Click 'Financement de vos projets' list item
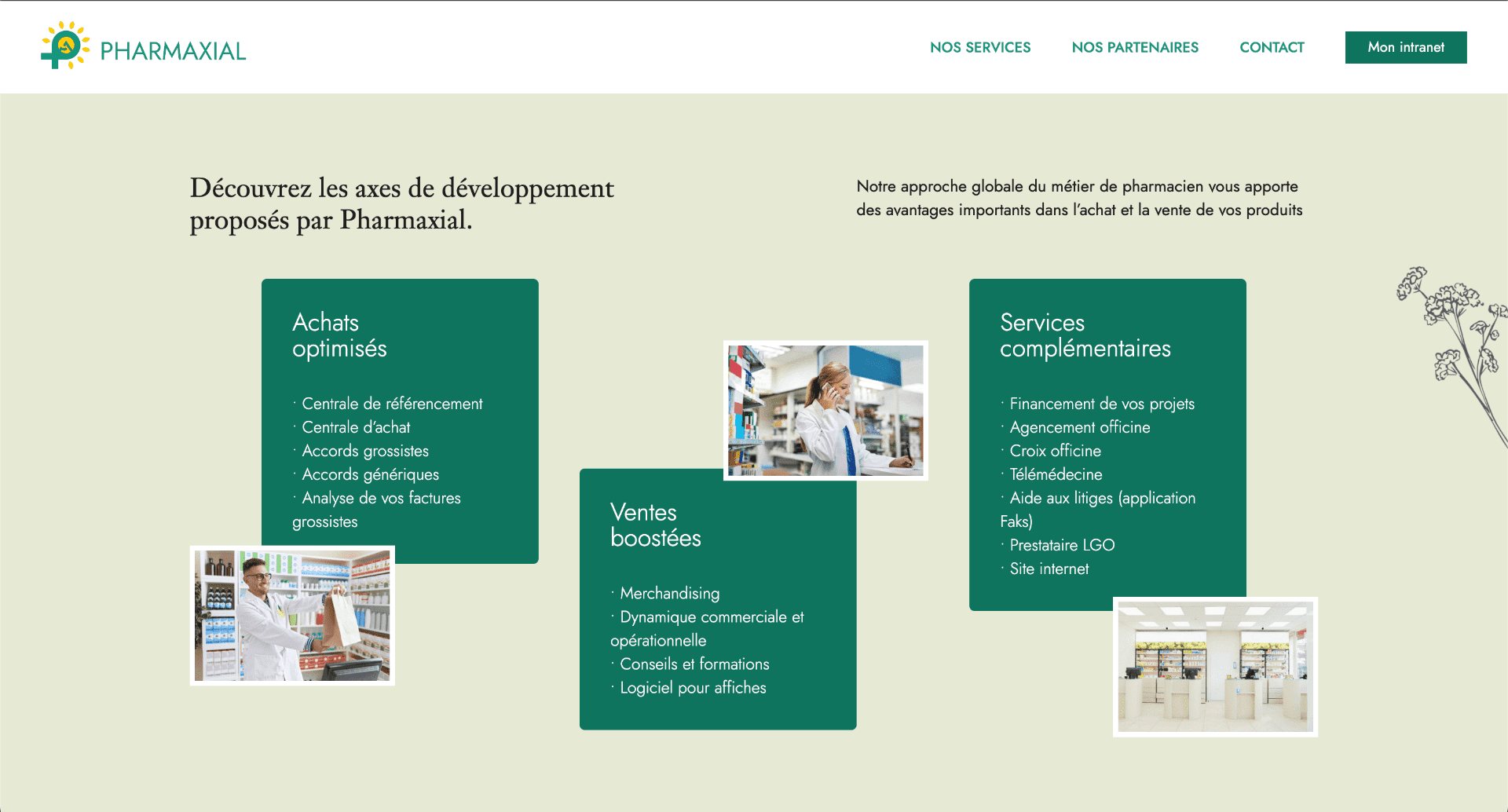The width and height of the screenshot is (1508, 812). (1102, 404)
